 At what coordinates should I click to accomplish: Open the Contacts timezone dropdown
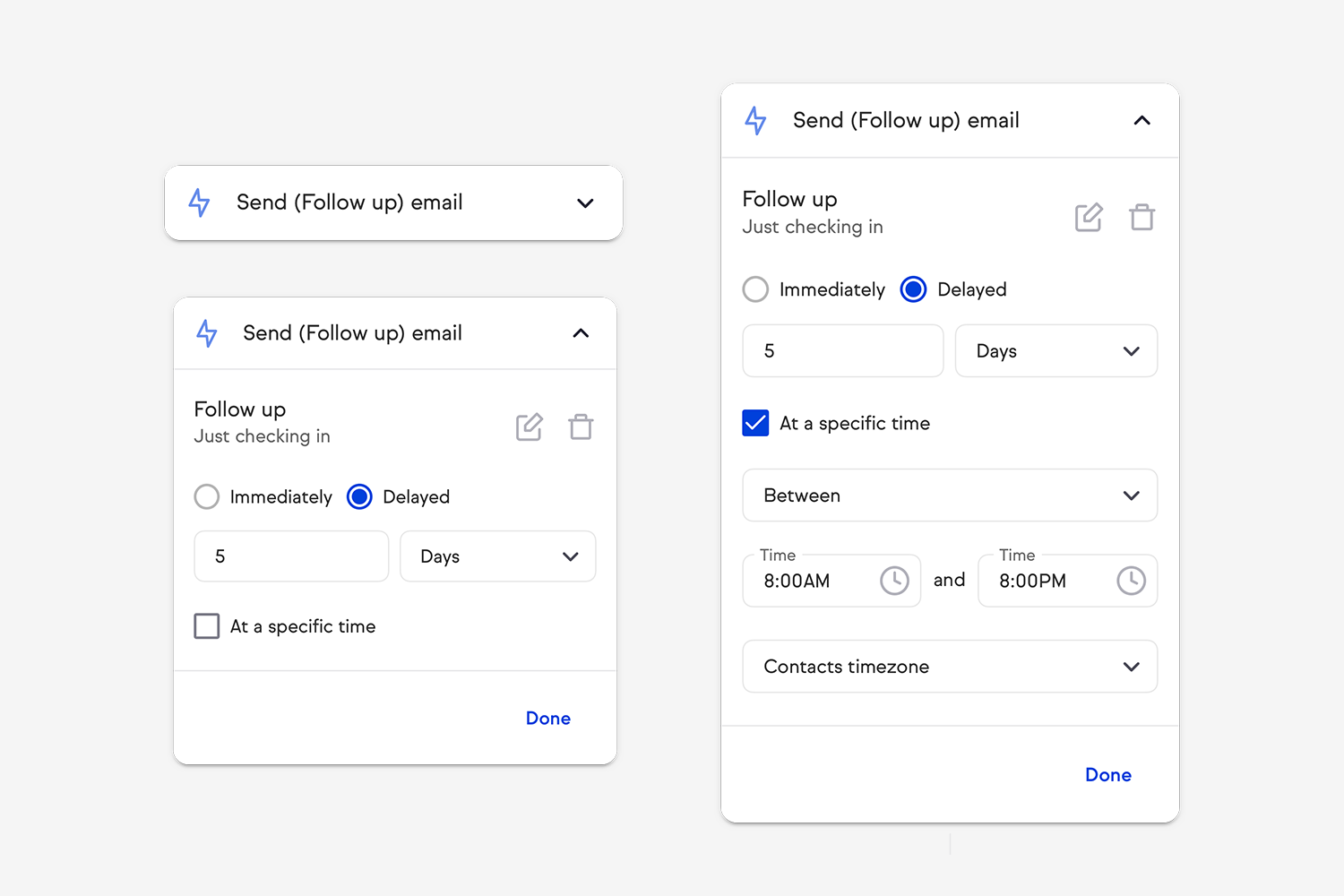point(950,667)
